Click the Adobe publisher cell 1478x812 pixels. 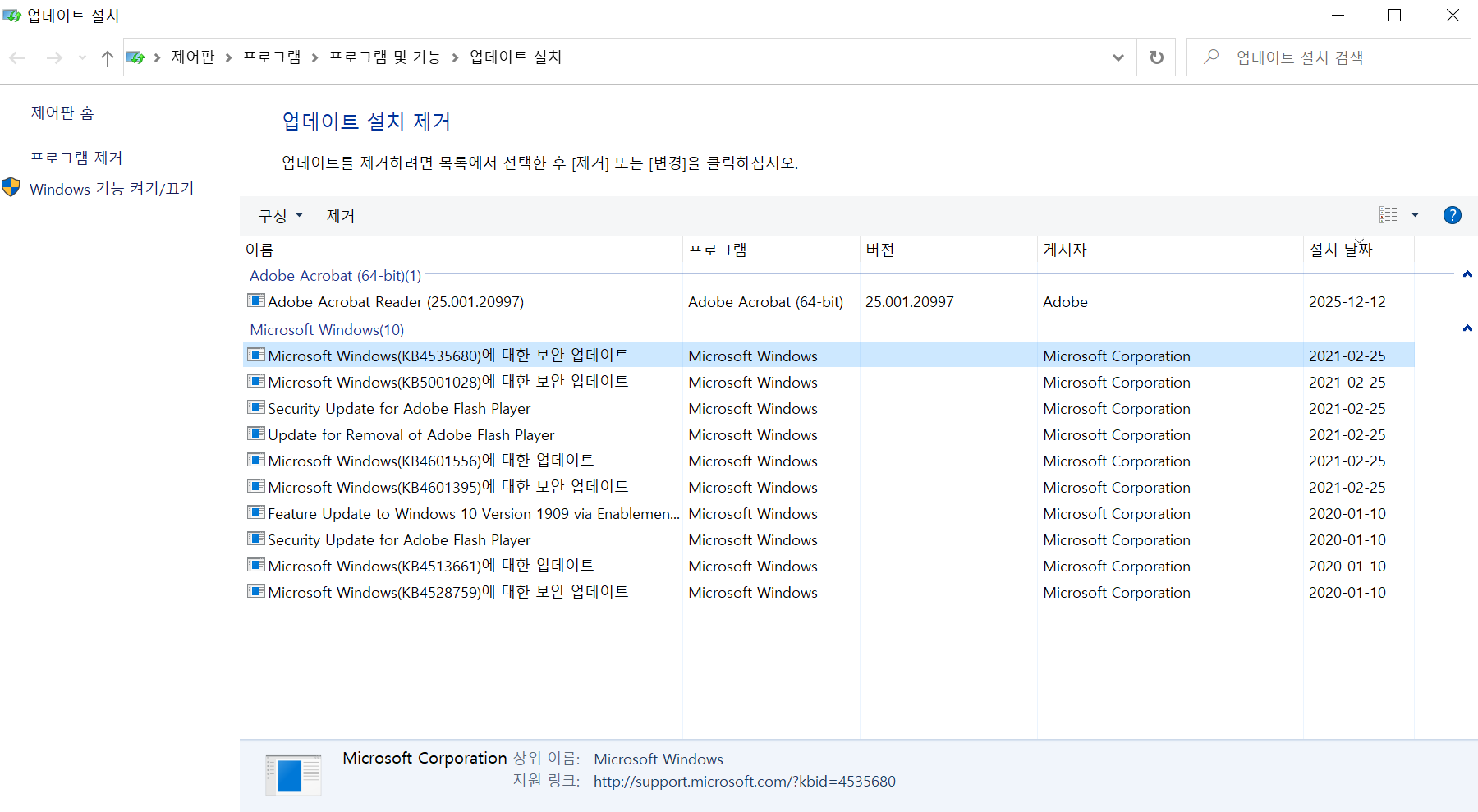point(1065,302)
